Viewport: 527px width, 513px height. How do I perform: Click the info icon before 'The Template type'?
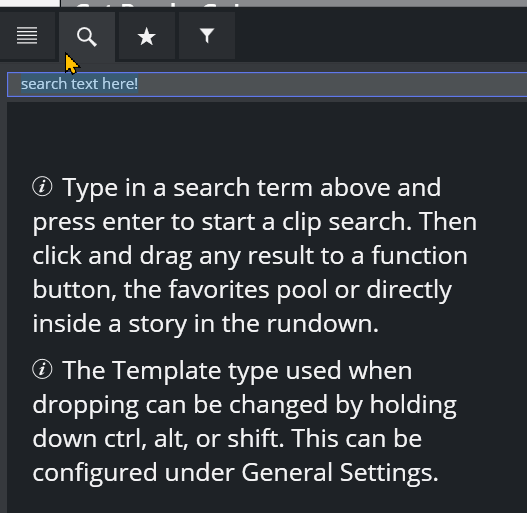coord(42,369)
